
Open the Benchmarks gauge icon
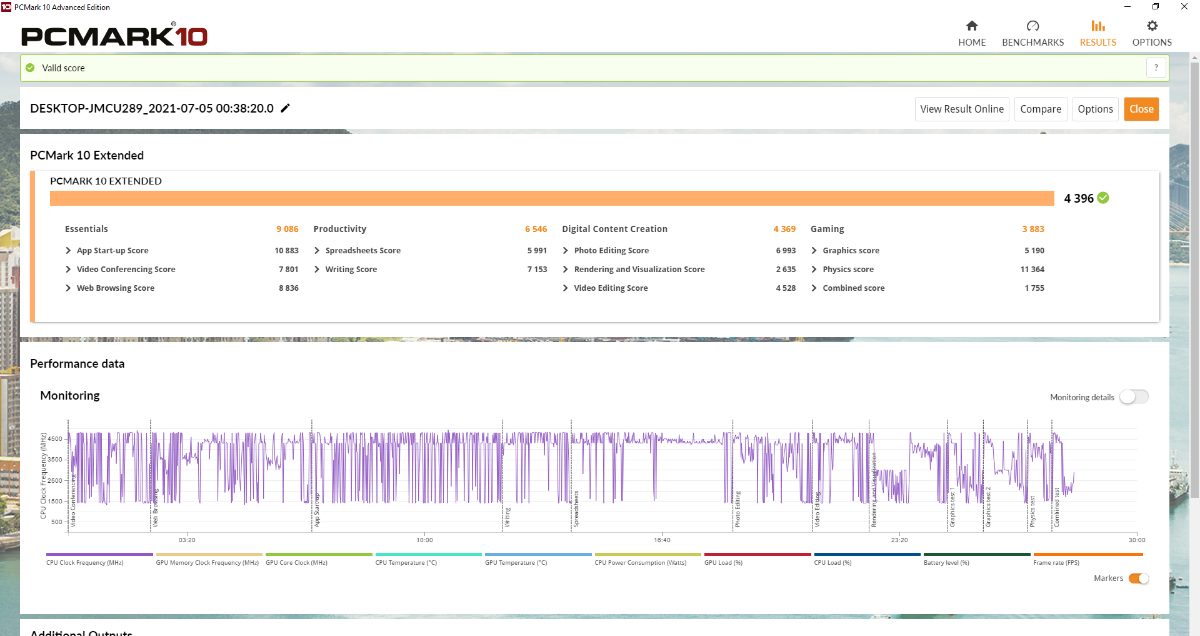click(x=1033, y=26)
